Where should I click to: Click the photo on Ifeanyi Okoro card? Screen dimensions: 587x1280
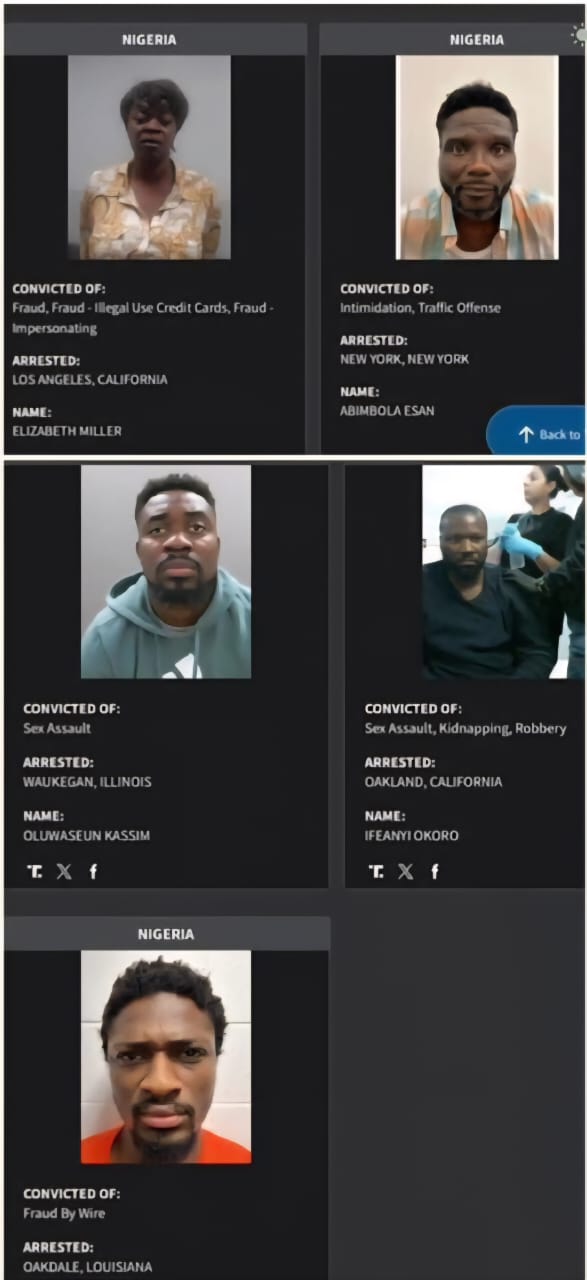[x=503, y=572]
